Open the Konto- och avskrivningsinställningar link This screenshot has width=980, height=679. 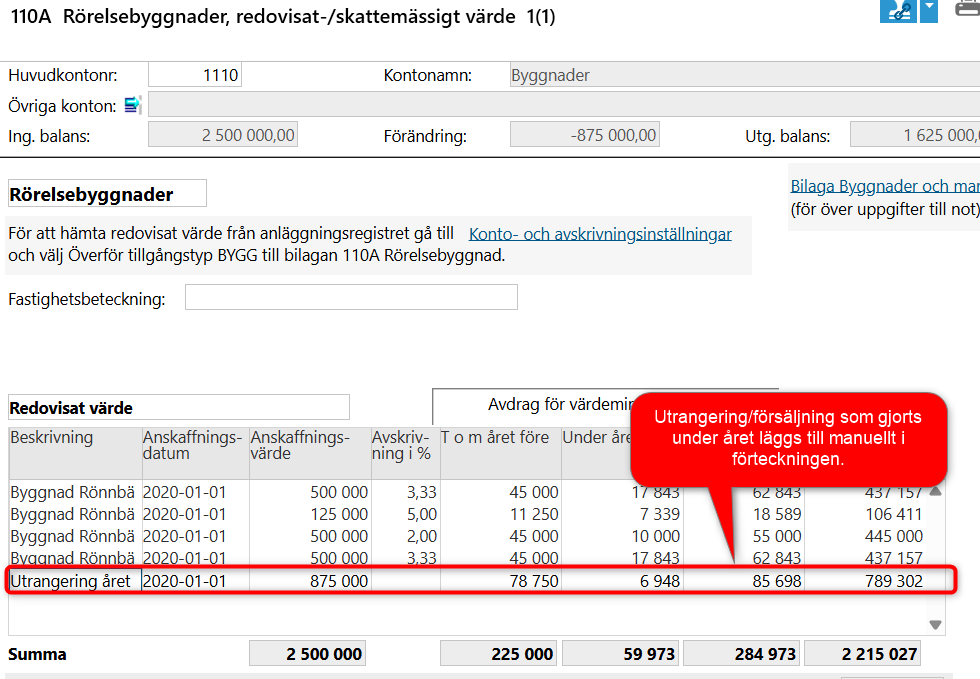pyautogui.click(x=600, y=234)
